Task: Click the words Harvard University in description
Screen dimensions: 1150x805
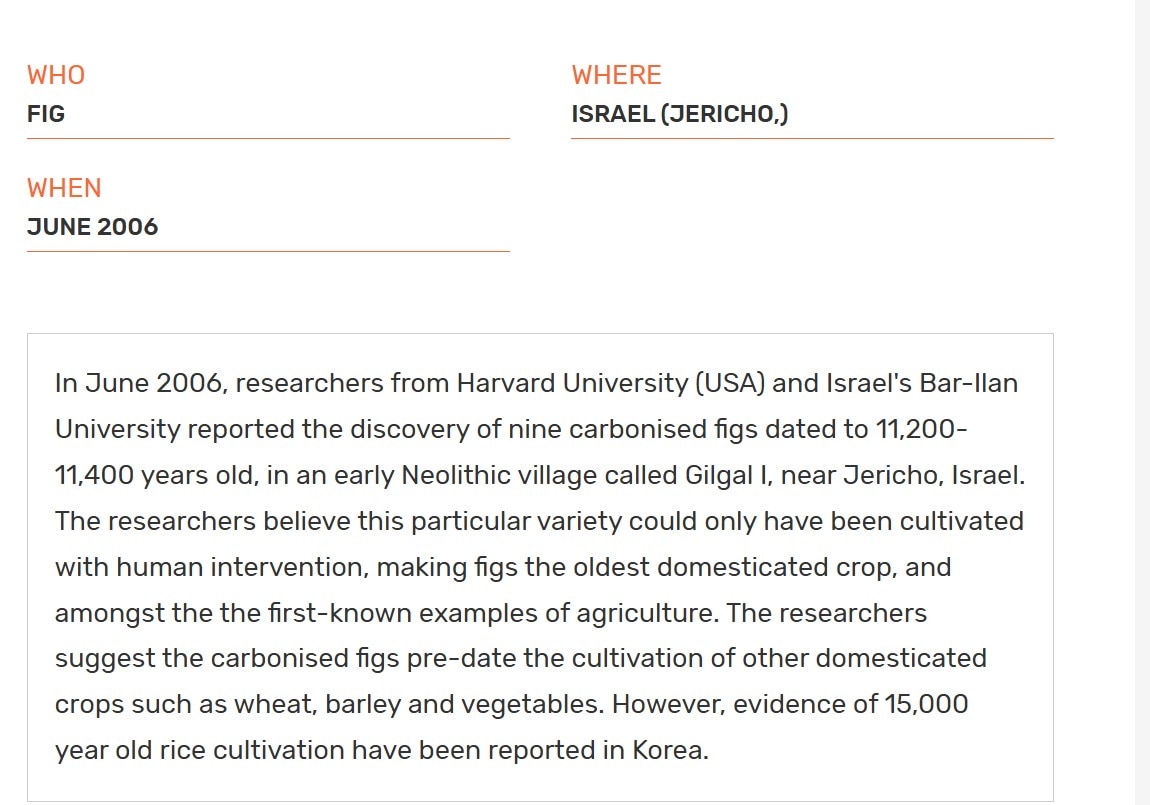Action: [x=571, y=383]
